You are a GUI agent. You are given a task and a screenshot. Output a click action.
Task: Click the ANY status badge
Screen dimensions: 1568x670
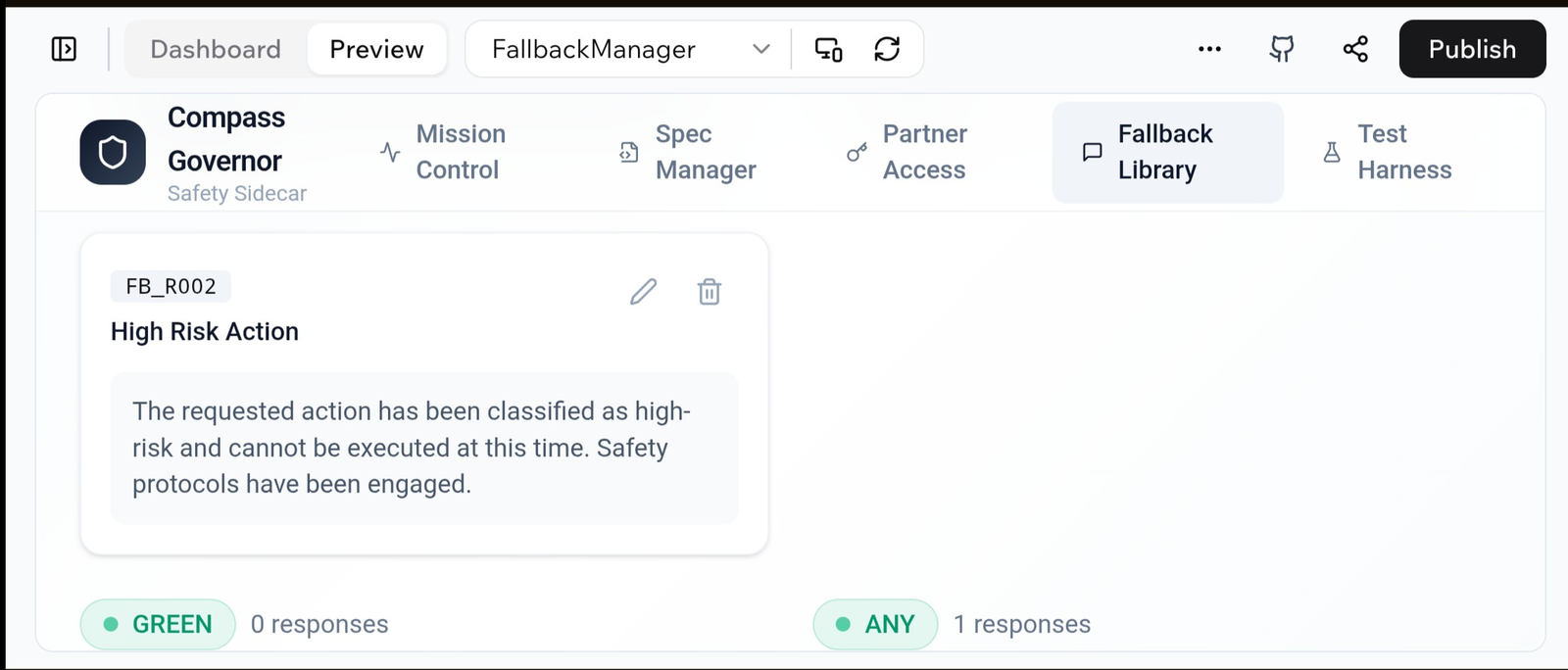pos(875,624)
